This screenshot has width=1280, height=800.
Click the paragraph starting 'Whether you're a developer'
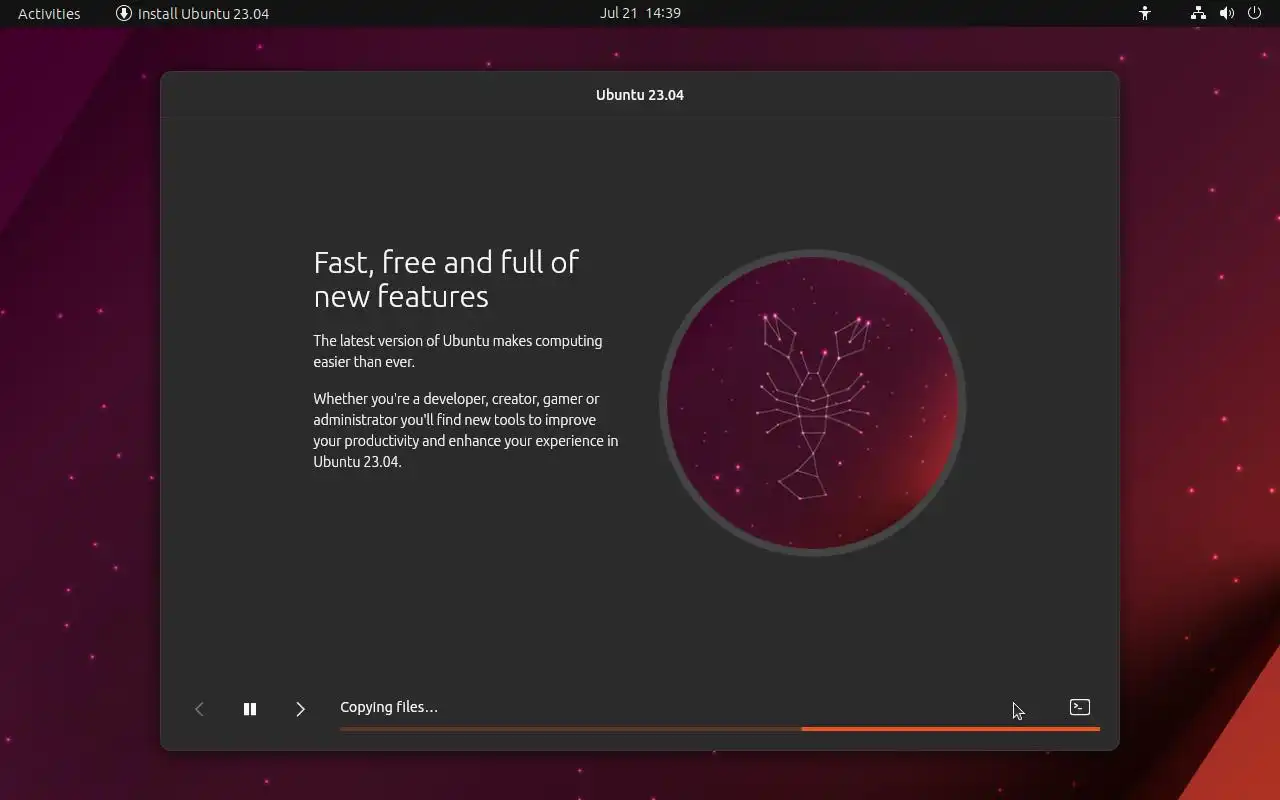(466, 430)
